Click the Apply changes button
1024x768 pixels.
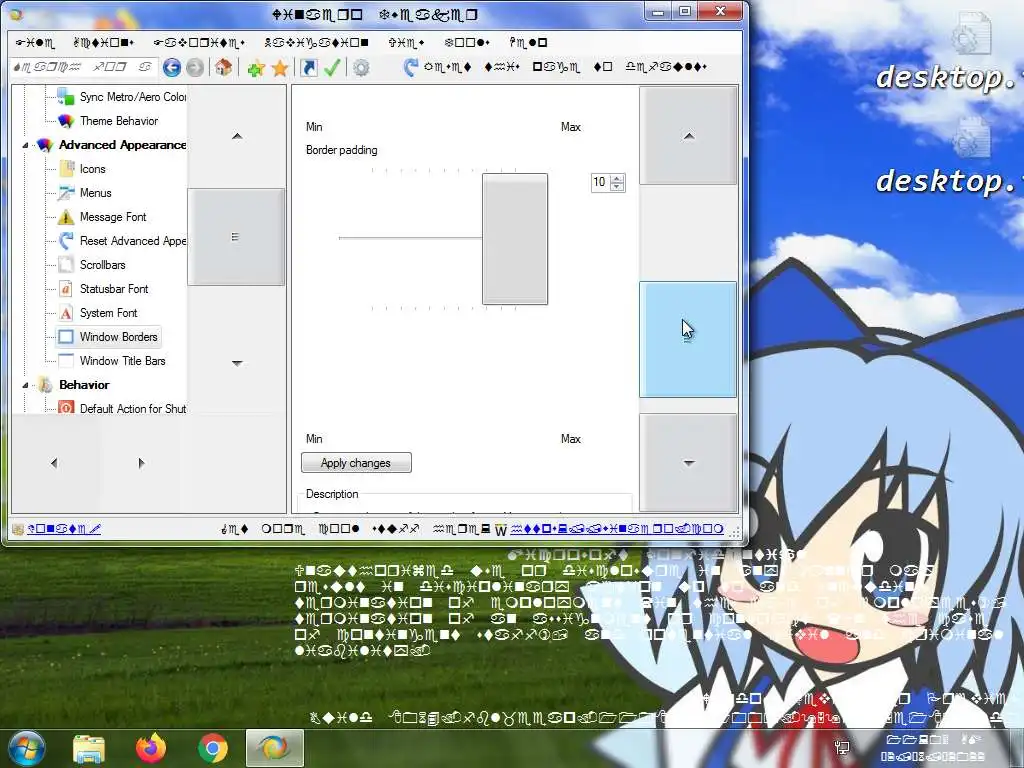point(357,463)
